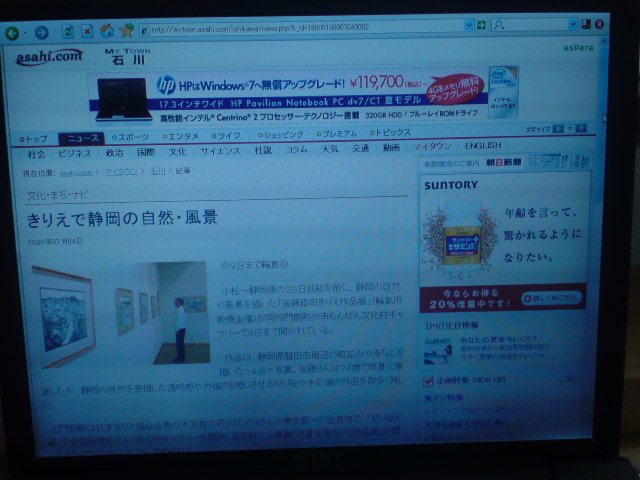
Task: Open the ビジネス news category
Action: click(x=75, y=153)
